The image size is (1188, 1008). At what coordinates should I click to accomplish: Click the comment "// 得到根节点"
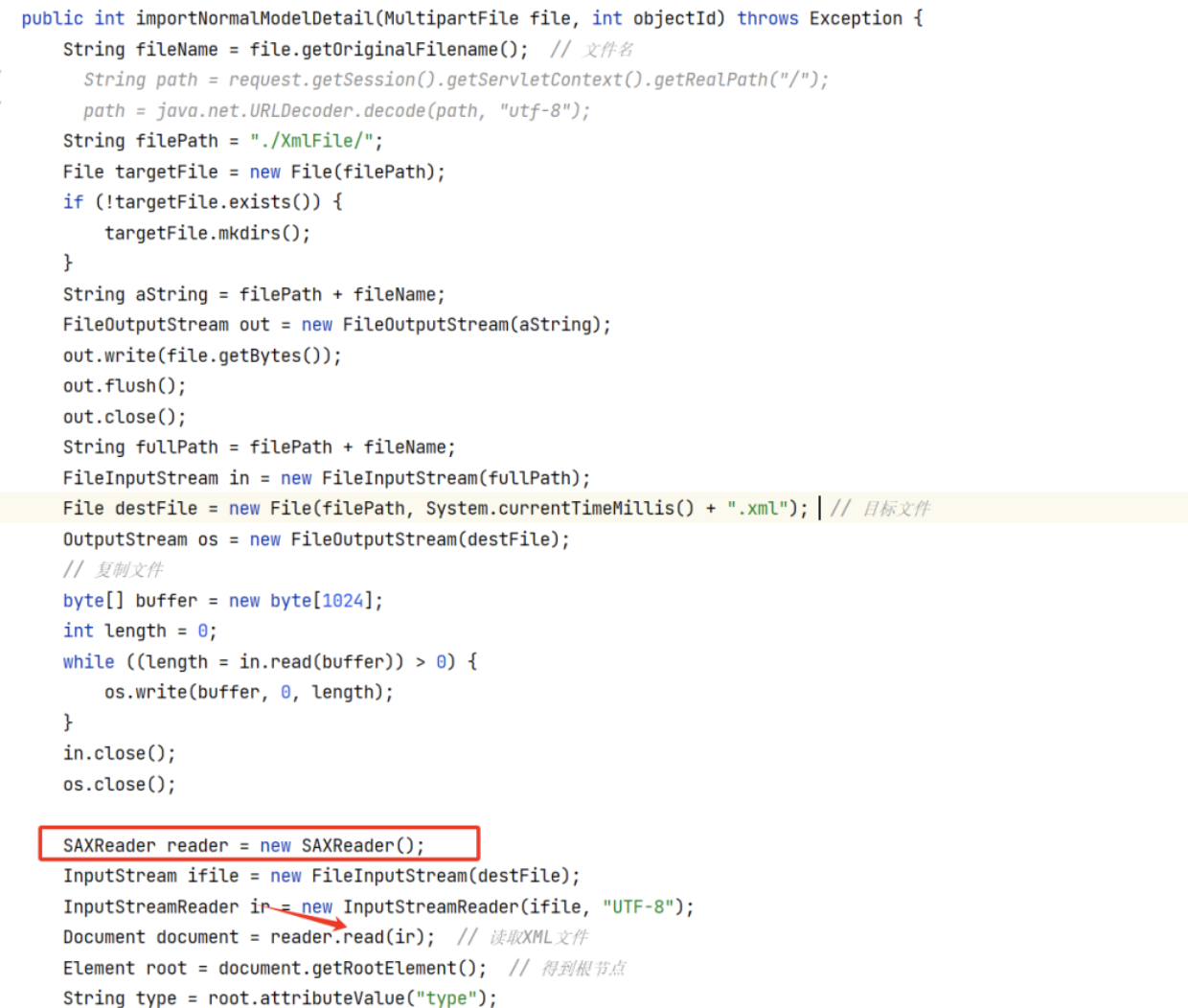pos(567,969)
